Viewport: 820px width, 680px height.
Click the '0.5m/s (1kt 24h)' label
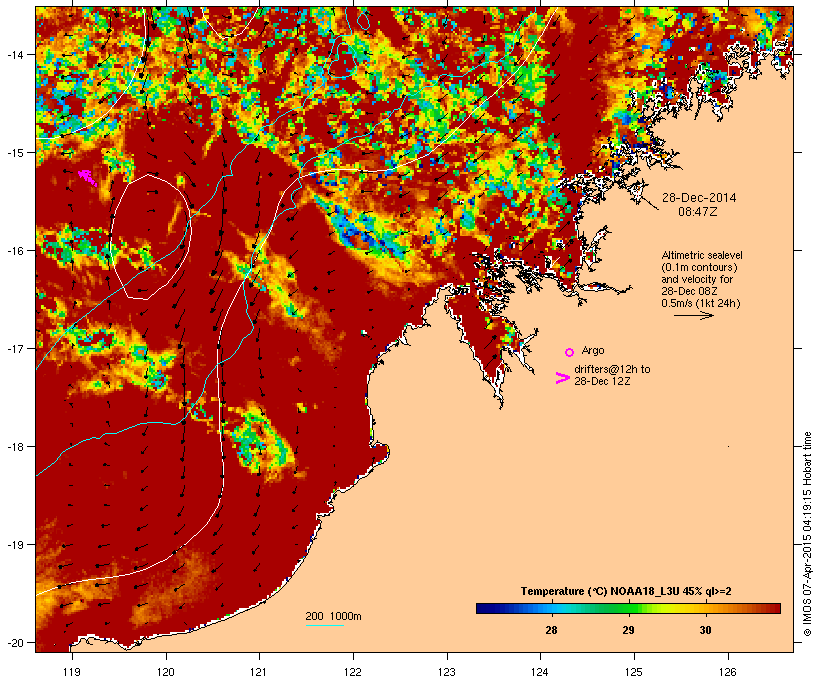point(701,303)
